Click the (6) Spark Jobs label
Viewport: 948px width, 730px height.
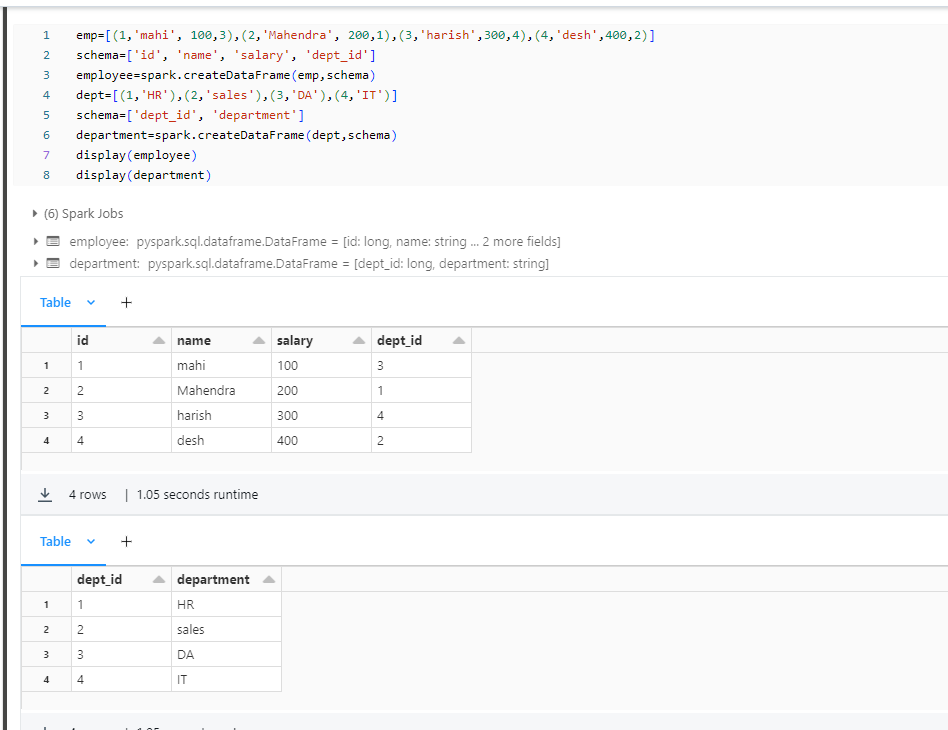(x=83, y=213)
